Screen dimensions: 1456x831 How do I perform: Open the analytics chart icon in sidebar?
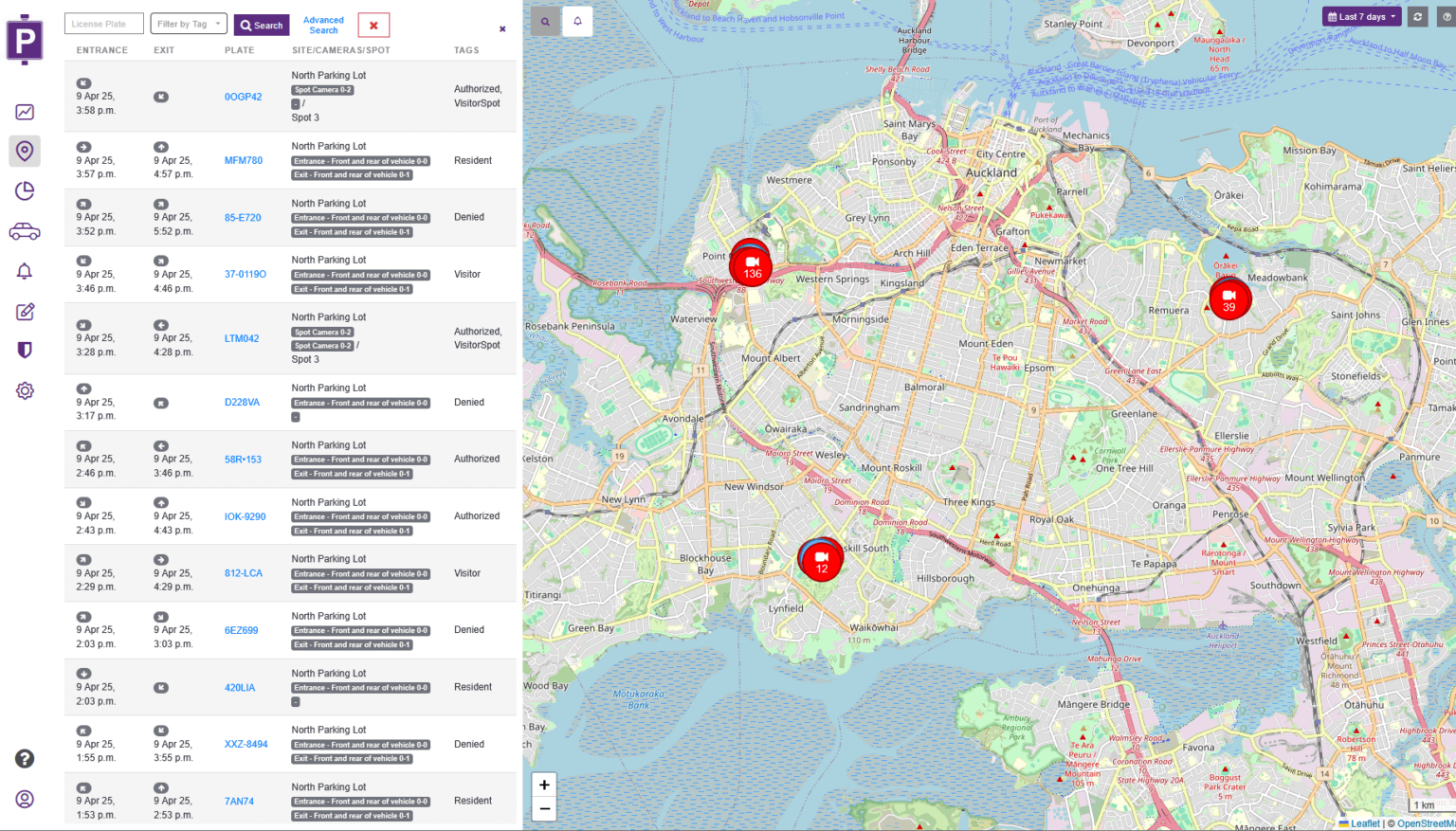[25, 112]
